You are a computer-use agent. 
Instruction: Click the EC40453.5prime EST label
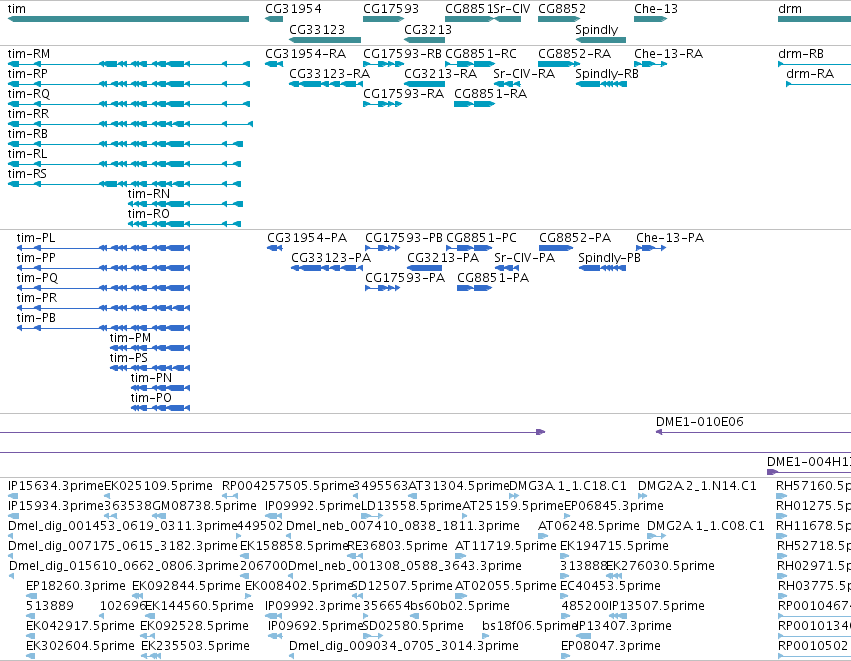tap(610, 586)
